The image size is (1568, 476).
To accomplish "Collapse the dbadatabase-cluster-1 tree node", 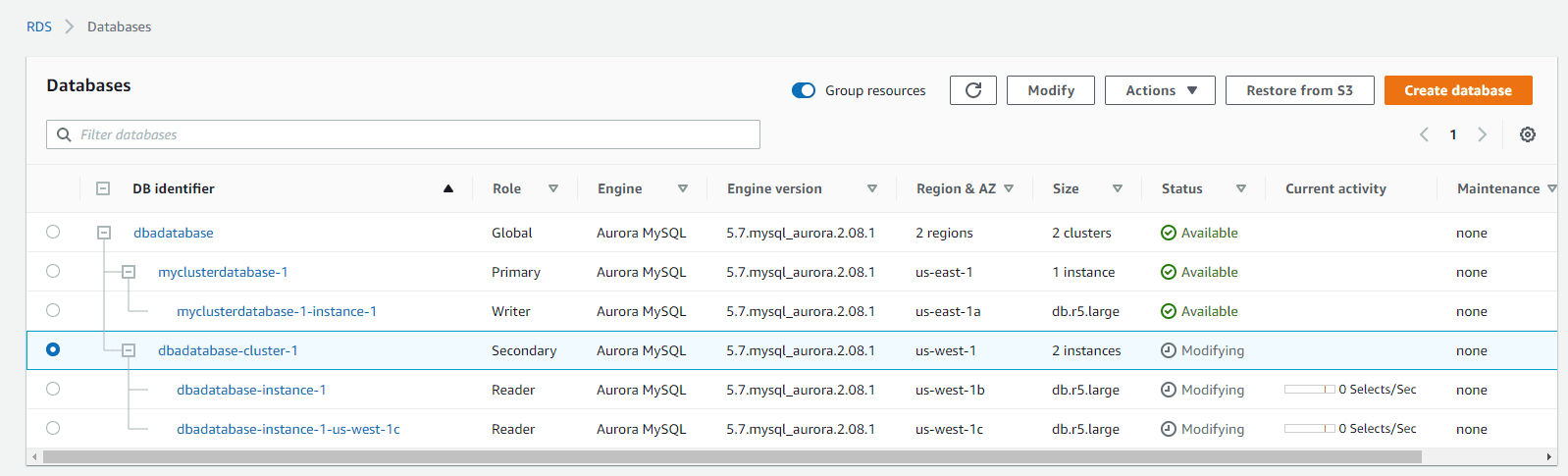I will click(129, 350).
